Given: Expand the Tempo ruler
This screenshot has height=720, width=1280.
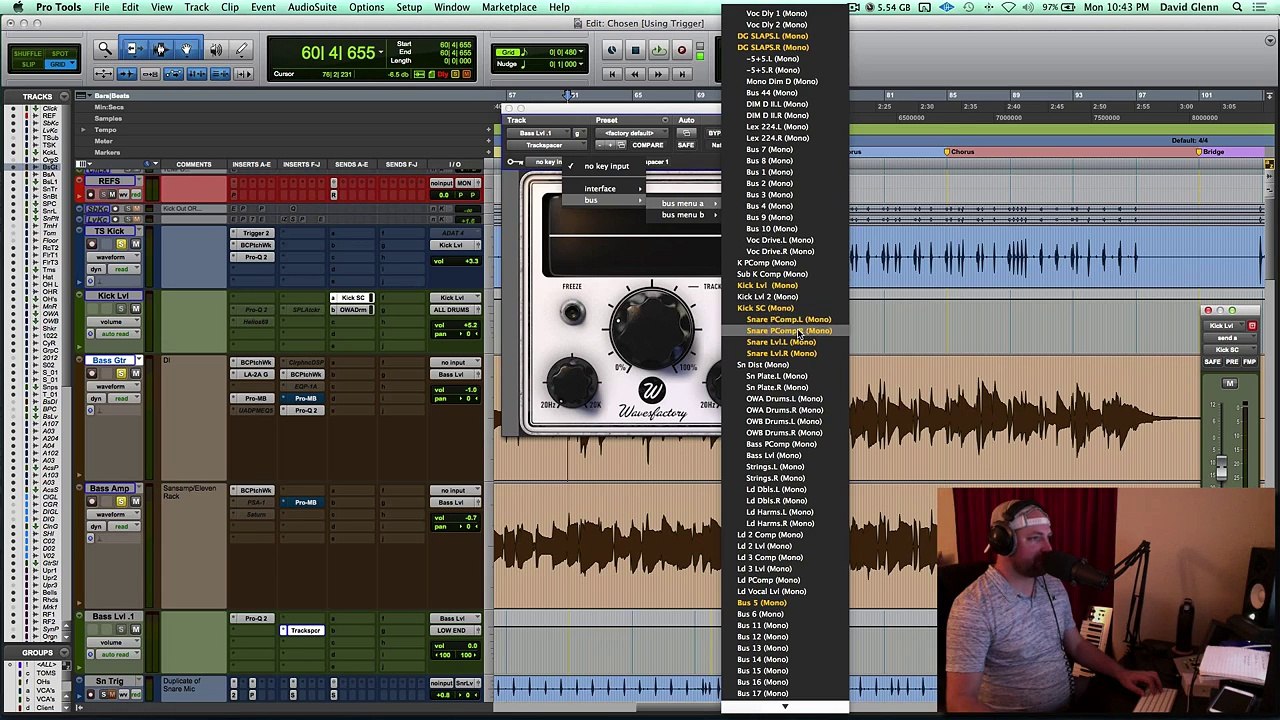Looking at the screenshot, I should pos(83,130).
